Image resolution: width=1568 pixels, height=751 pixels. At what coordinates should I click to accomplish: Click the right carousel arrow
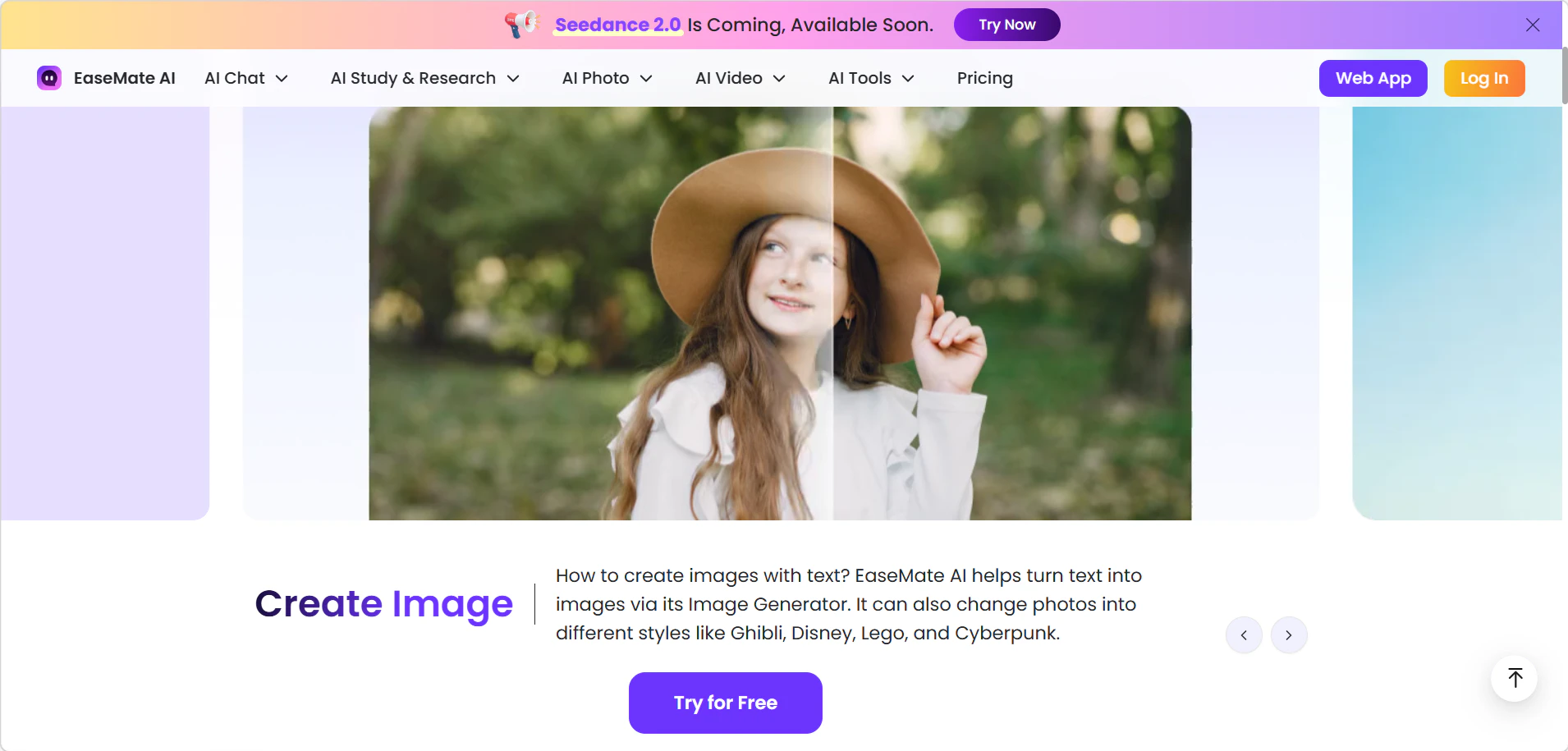1289,634
